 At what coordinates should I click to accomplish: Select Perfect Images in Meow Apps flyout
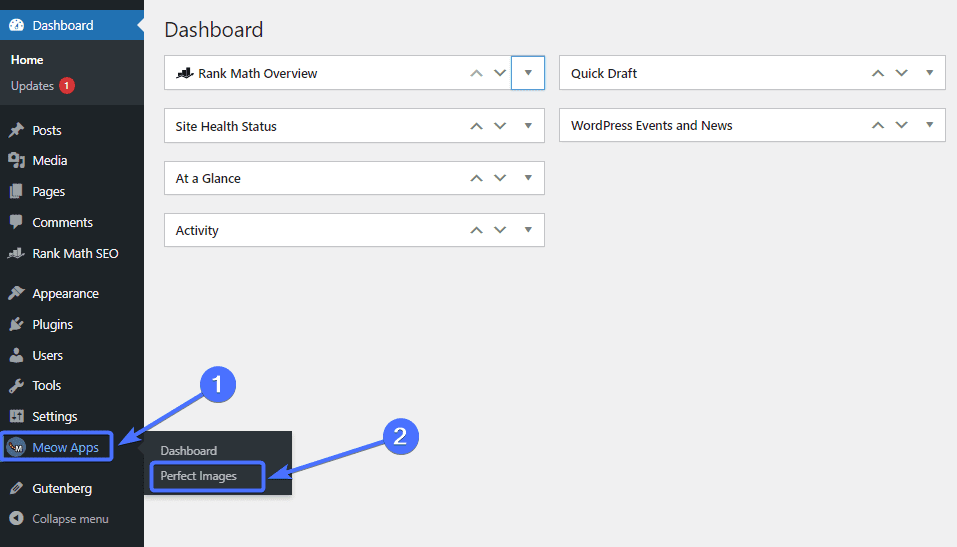[198, 476]
